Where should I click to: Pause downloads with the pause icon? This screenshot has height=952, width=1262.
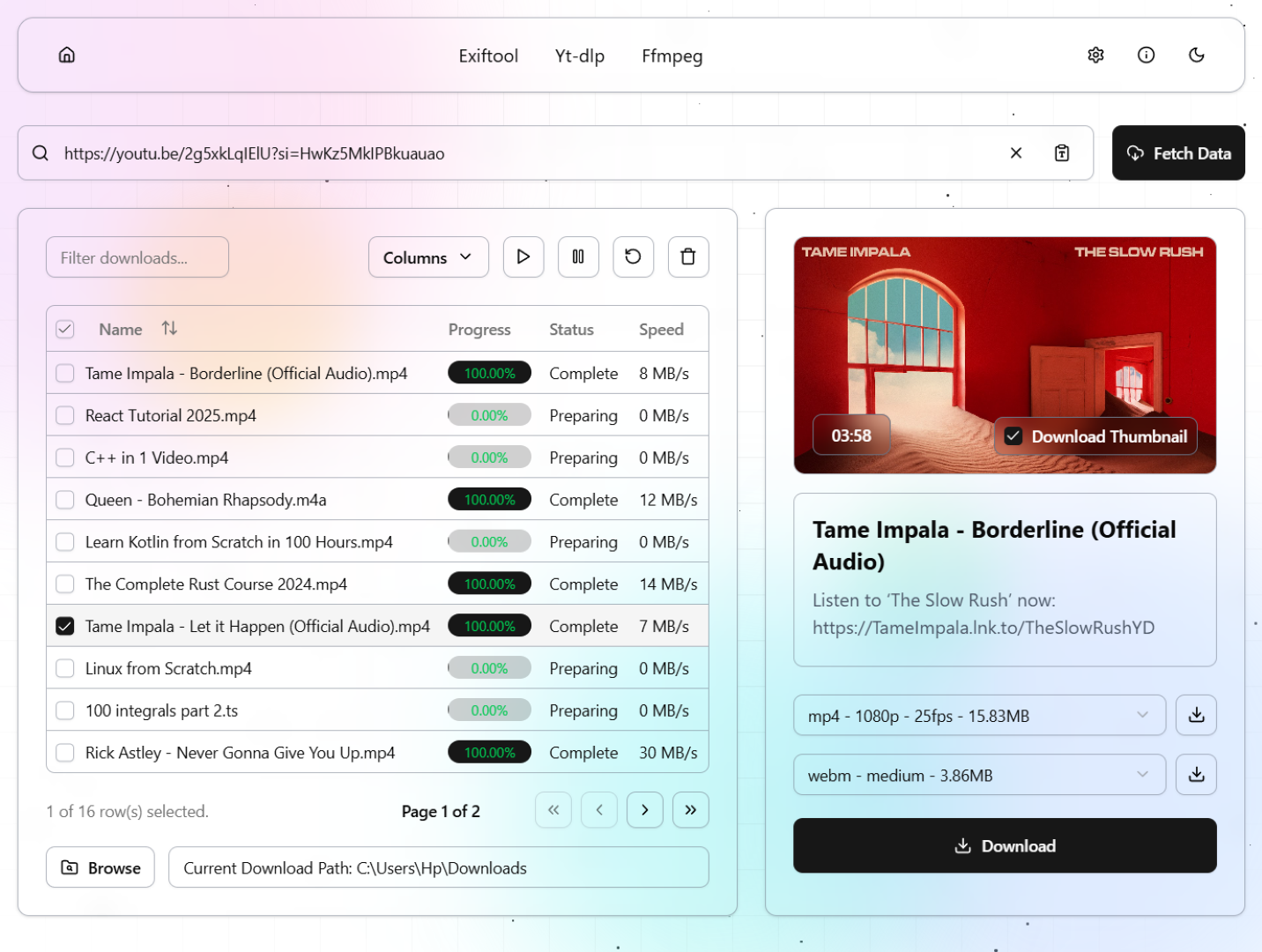[x=578, y=257]
